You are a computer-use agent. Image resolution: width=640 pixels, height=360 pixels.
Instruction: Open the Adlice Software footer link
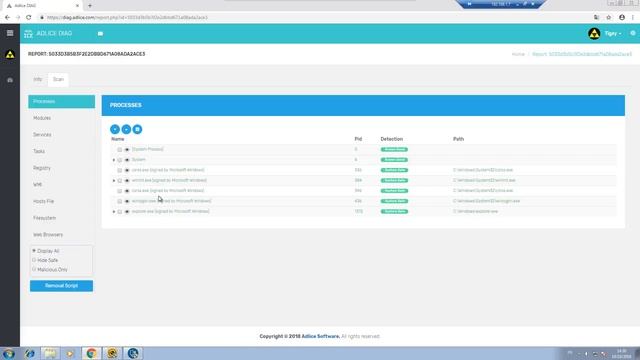(320, 336)
